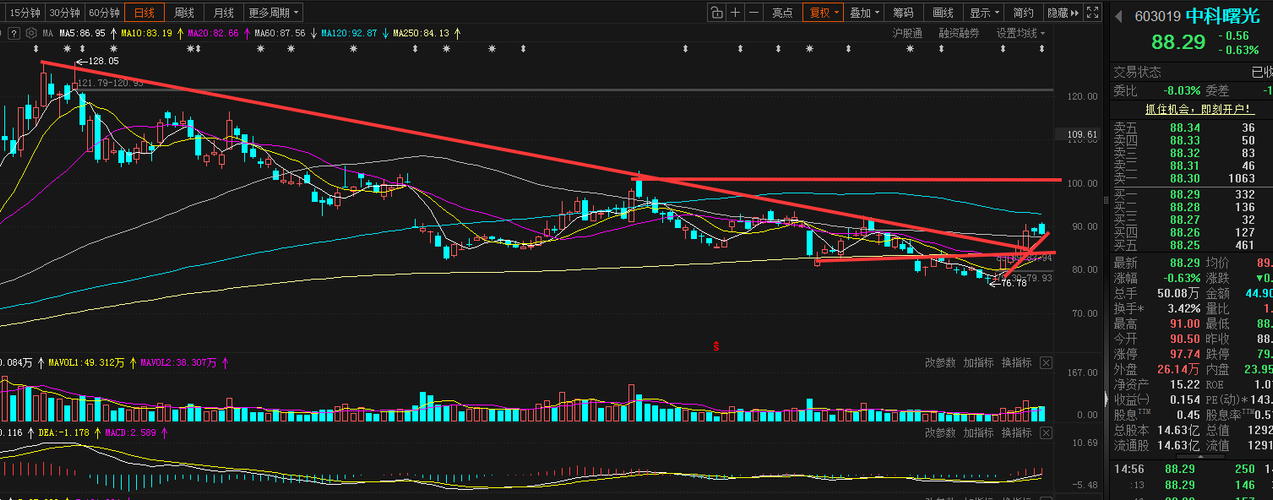Click the 卖一 88.30 order row

click(x=1191, y=177)
